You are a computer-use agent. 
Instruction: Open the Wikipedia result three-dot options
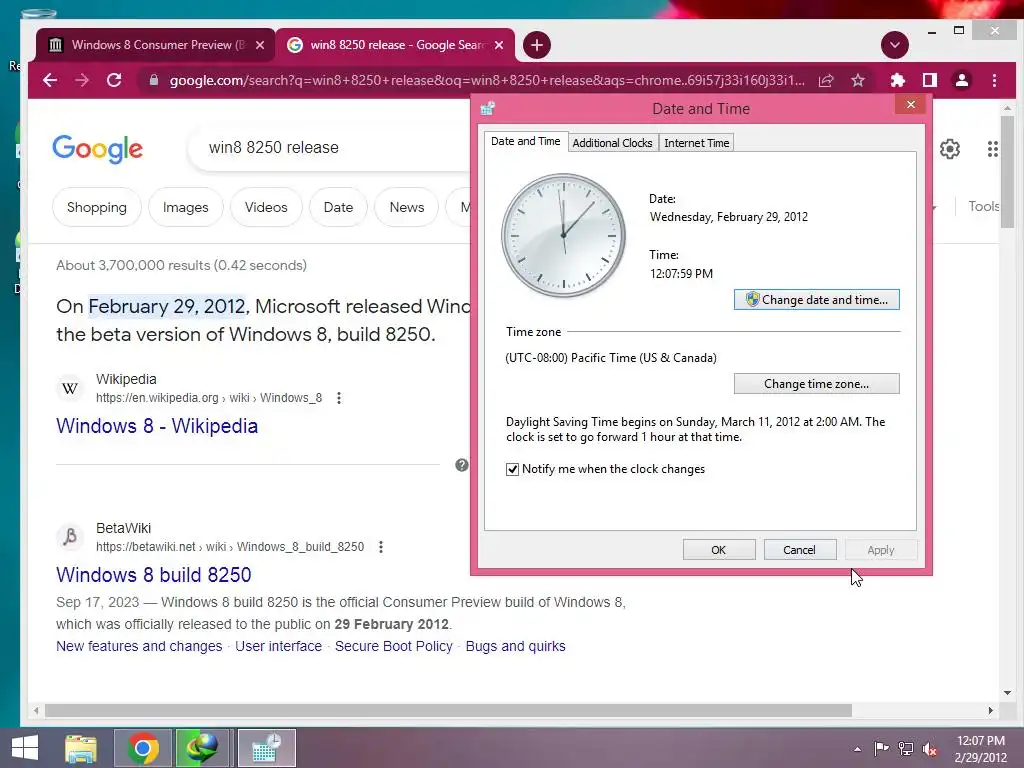pos(339,398)
